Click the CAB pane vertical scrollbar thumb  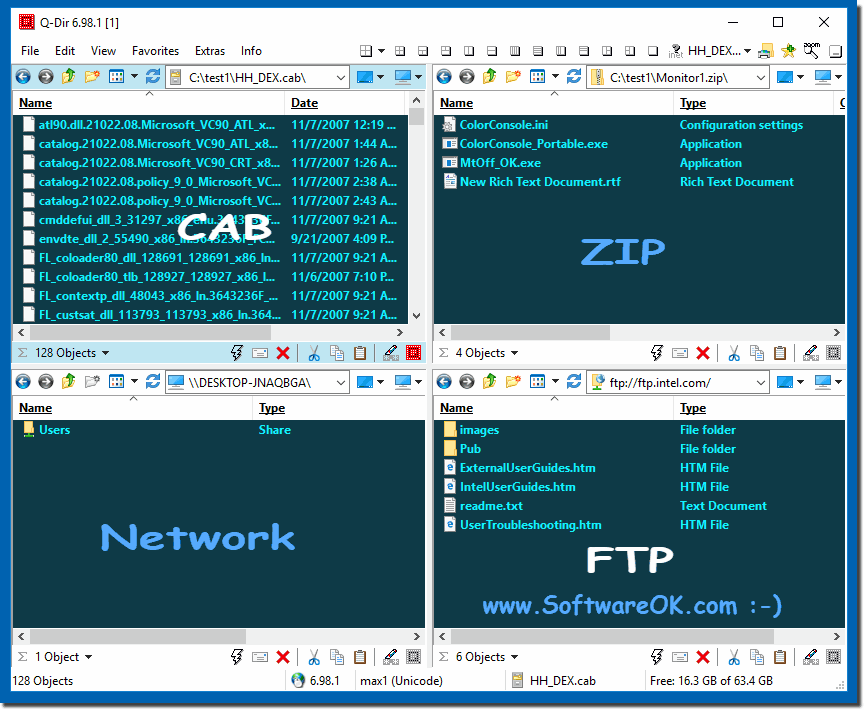click(417, 117)
